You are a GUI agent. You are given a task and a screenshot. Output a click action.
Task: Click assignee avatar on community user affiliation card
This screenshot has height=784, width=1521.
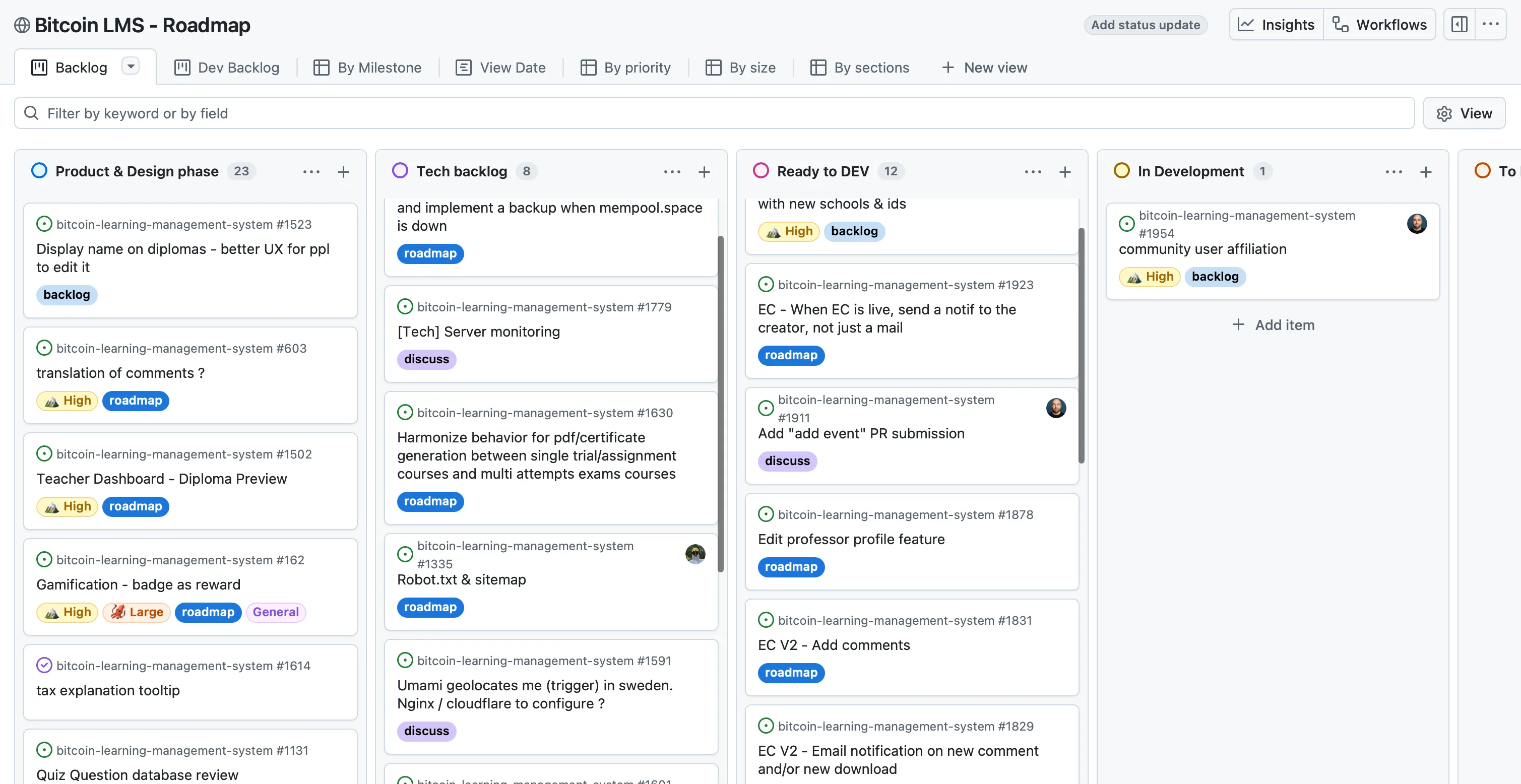[1417, 223]
